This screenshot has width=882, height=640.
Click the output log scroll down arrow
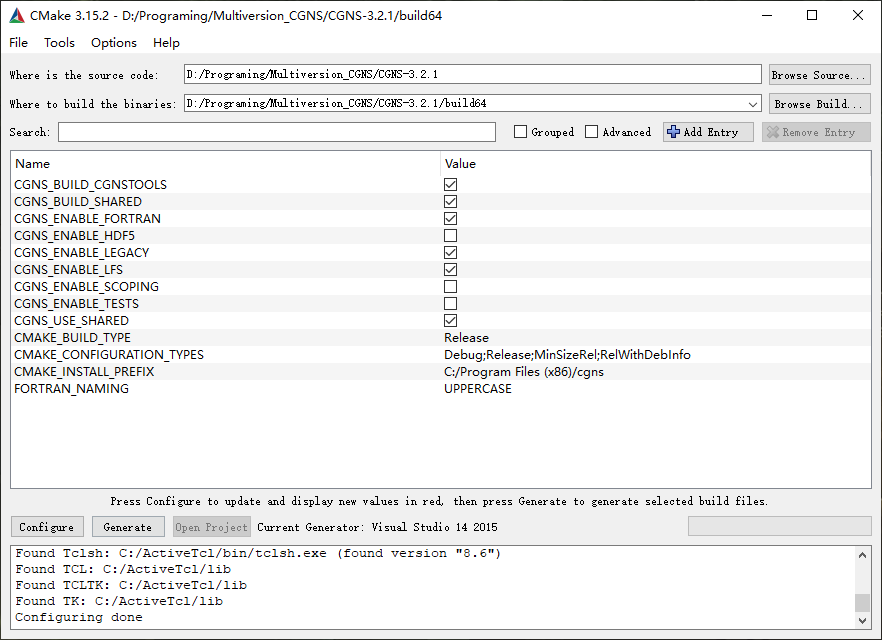(x=862, y=621)
